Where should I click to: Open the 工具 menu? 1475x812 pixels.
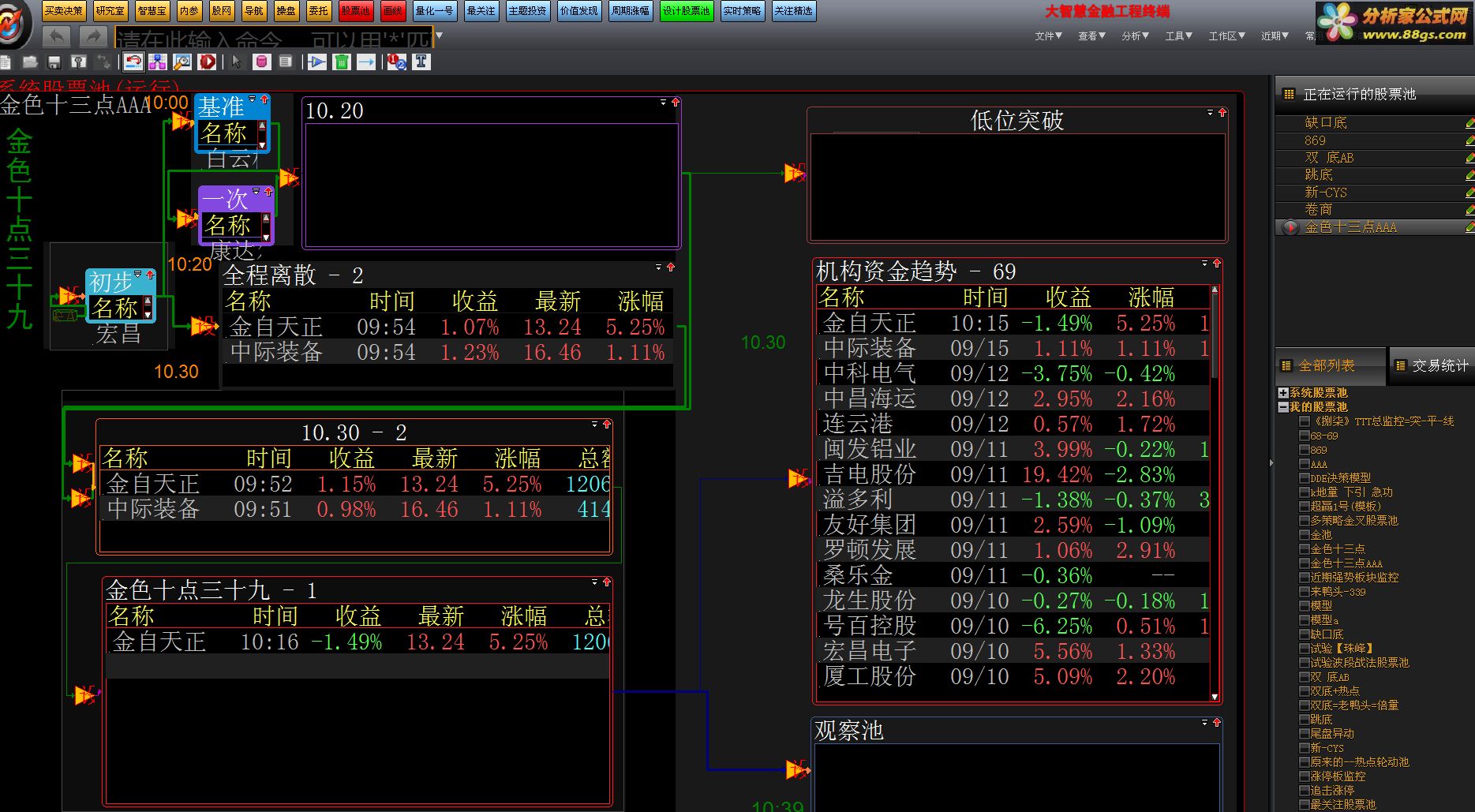point(1179,36)
